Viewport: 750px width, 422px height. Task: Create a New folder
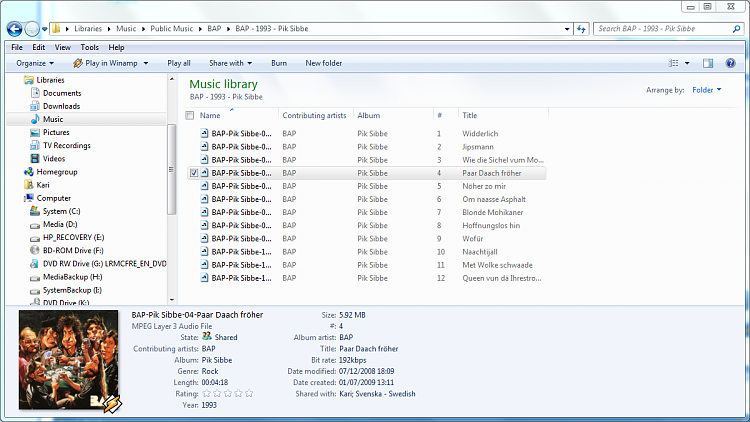point(324,63)
